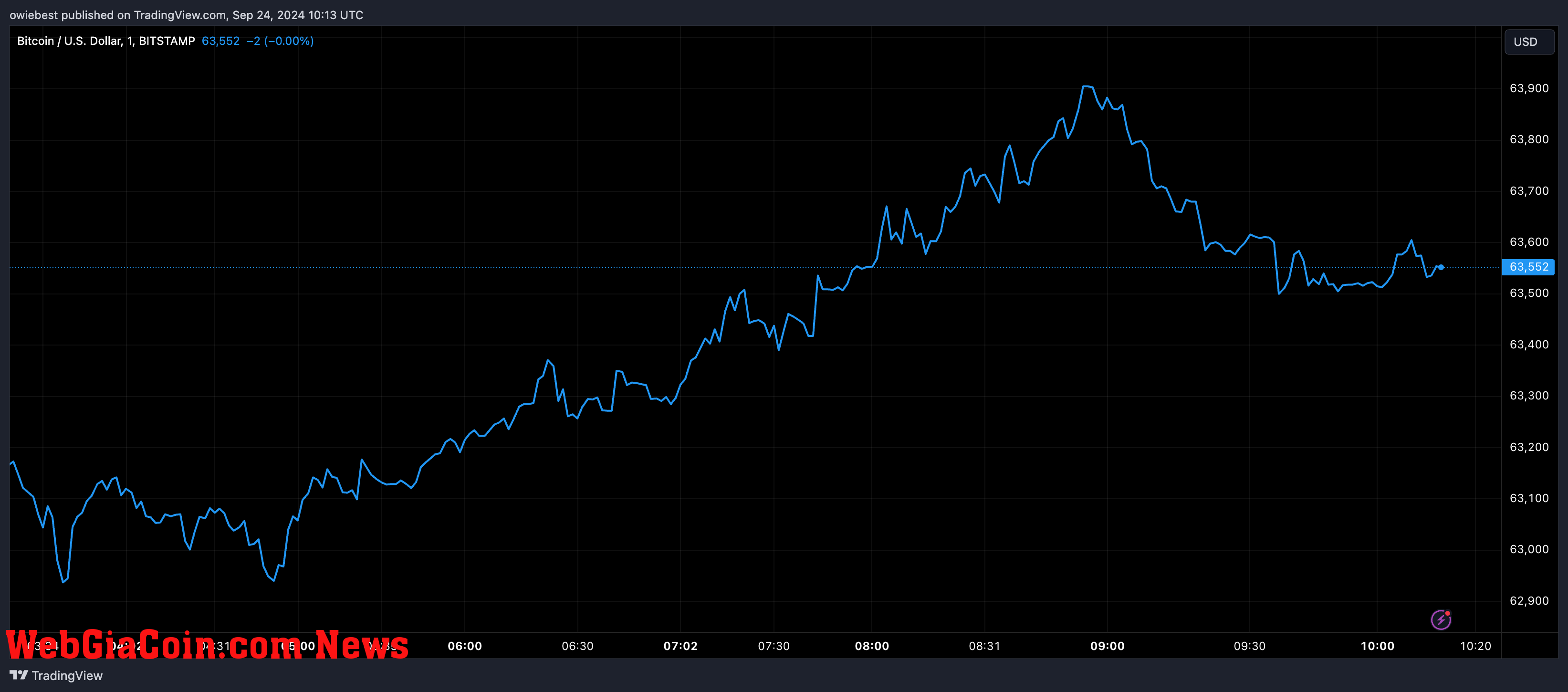Viewport: 1568px width, 692px height.
Task: Click the 62,900 price axis label
Action: [1529, 601]
